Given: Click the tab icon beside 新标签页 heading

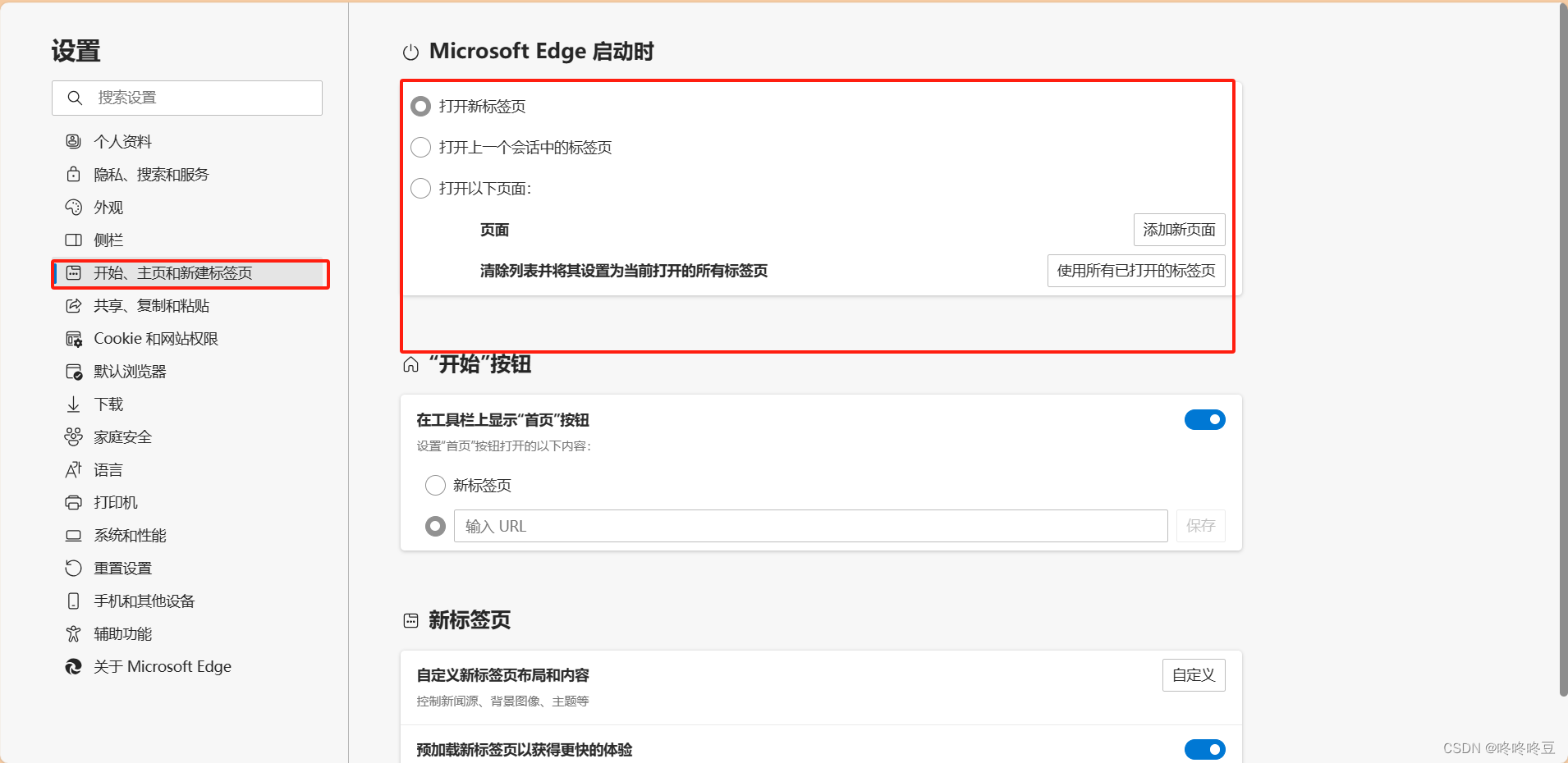Looking at the screenshot, I should click(410, 620).
